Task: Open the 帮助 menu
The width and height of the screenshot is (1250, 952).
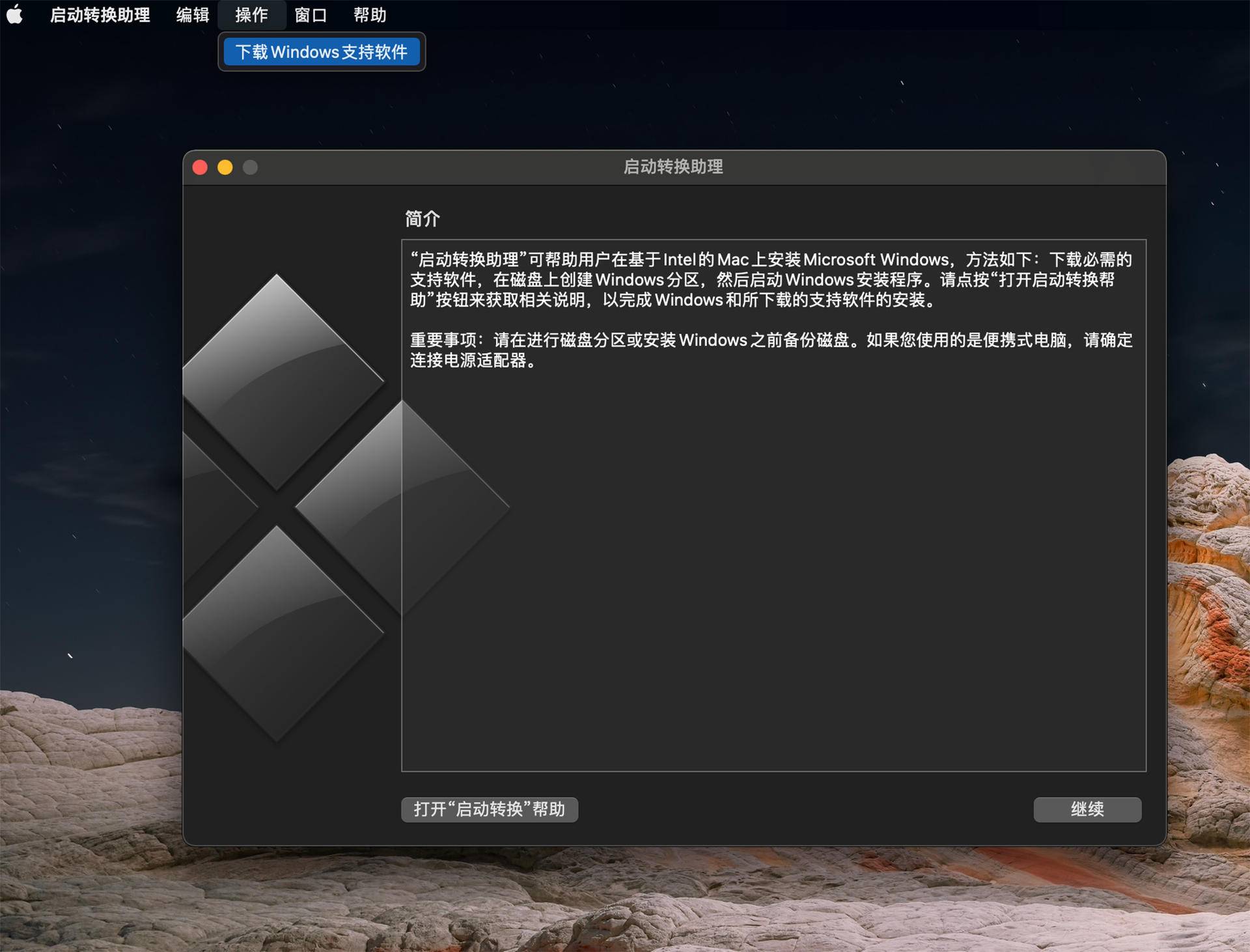Action: [x=369, y=14]
